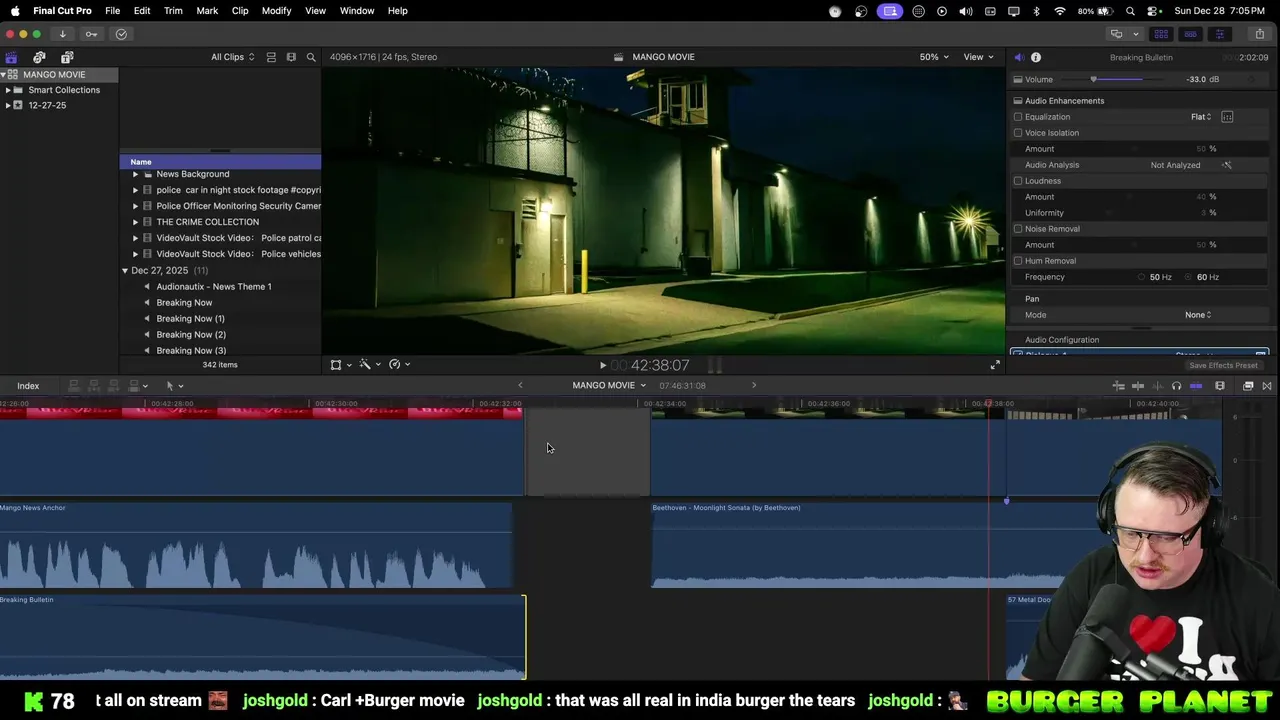Enable Equalization checkbox
This screenshot has height=720, width=1280.
(1018, 117)
